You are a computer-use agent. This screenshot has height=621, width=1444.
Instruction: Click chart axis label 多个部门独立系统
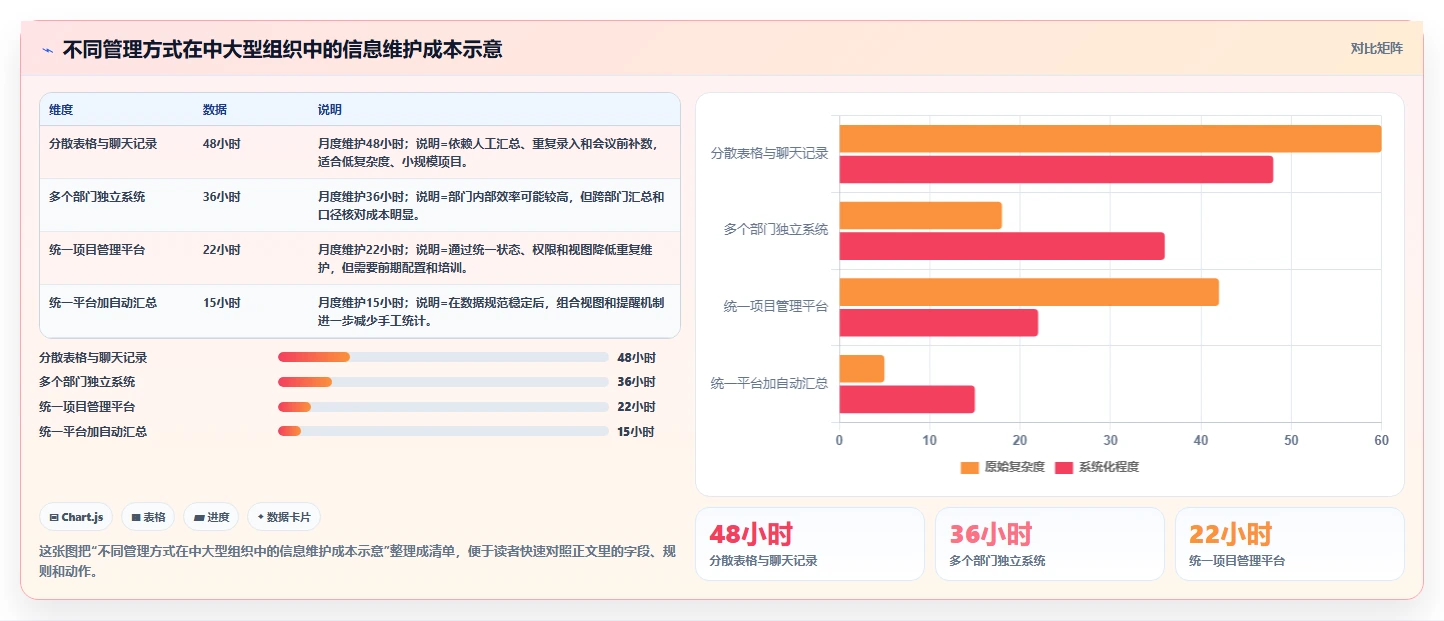pyautogui.click(x=776, y=230)
